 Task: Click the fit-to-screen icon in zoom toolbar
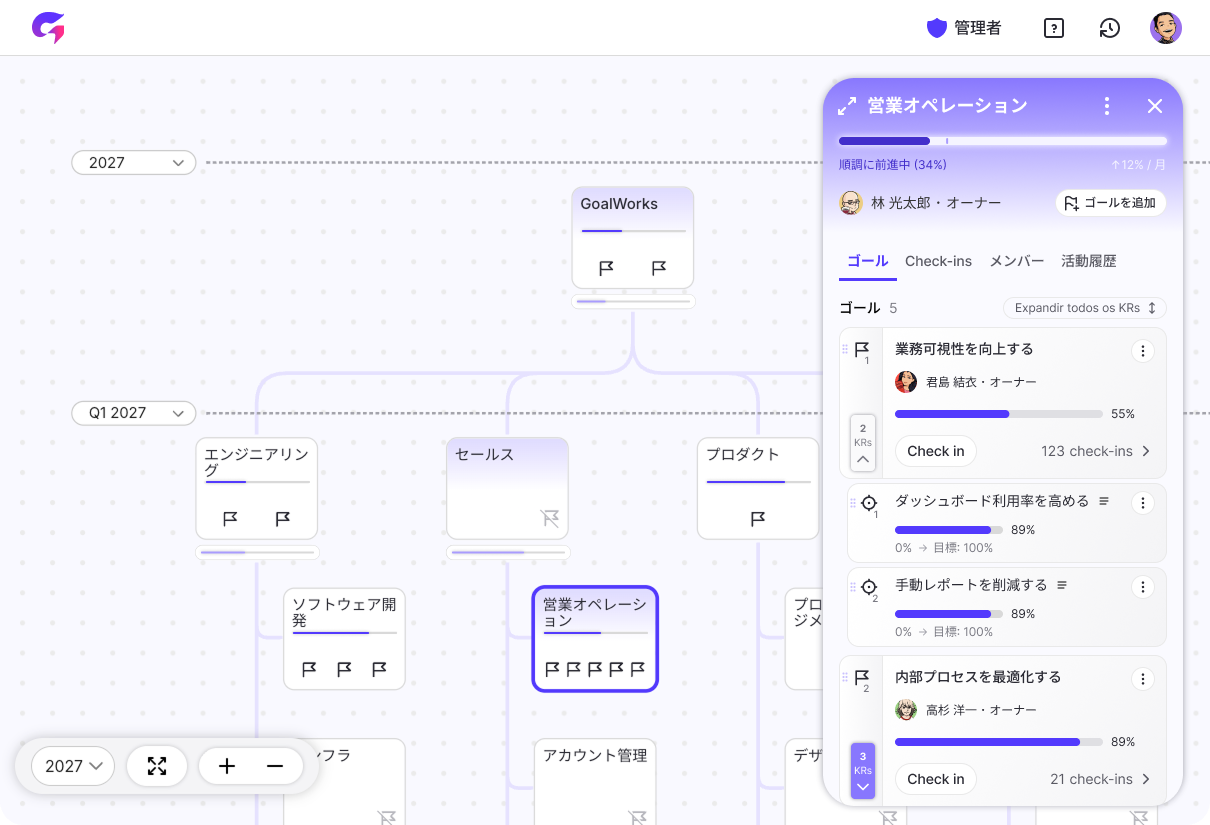[x=157, y=766]
